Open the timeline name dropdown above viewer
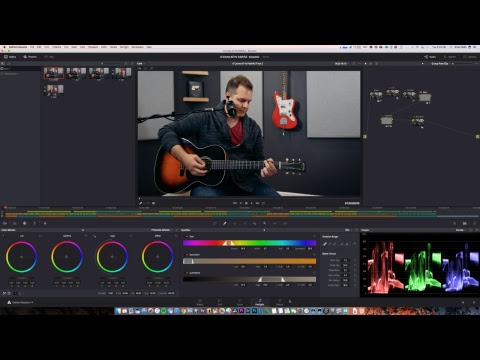The width and height of the screenshot is (480, 360). tap(248, 63)
